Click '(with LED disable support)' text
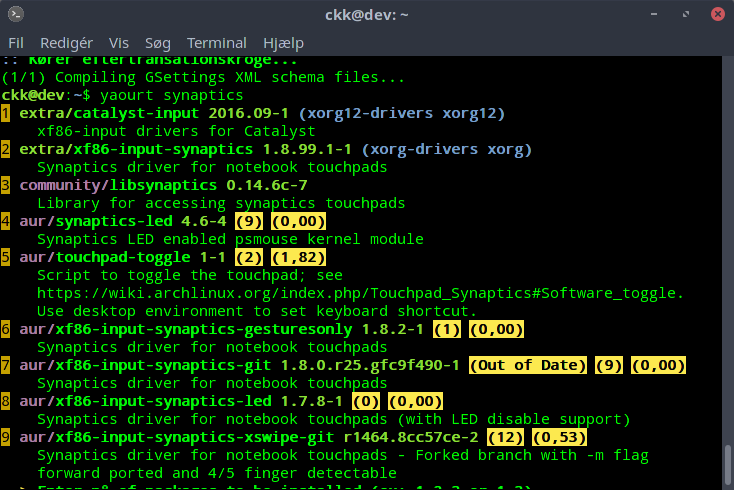The image size is (734, 490). [x=514, y=419]
